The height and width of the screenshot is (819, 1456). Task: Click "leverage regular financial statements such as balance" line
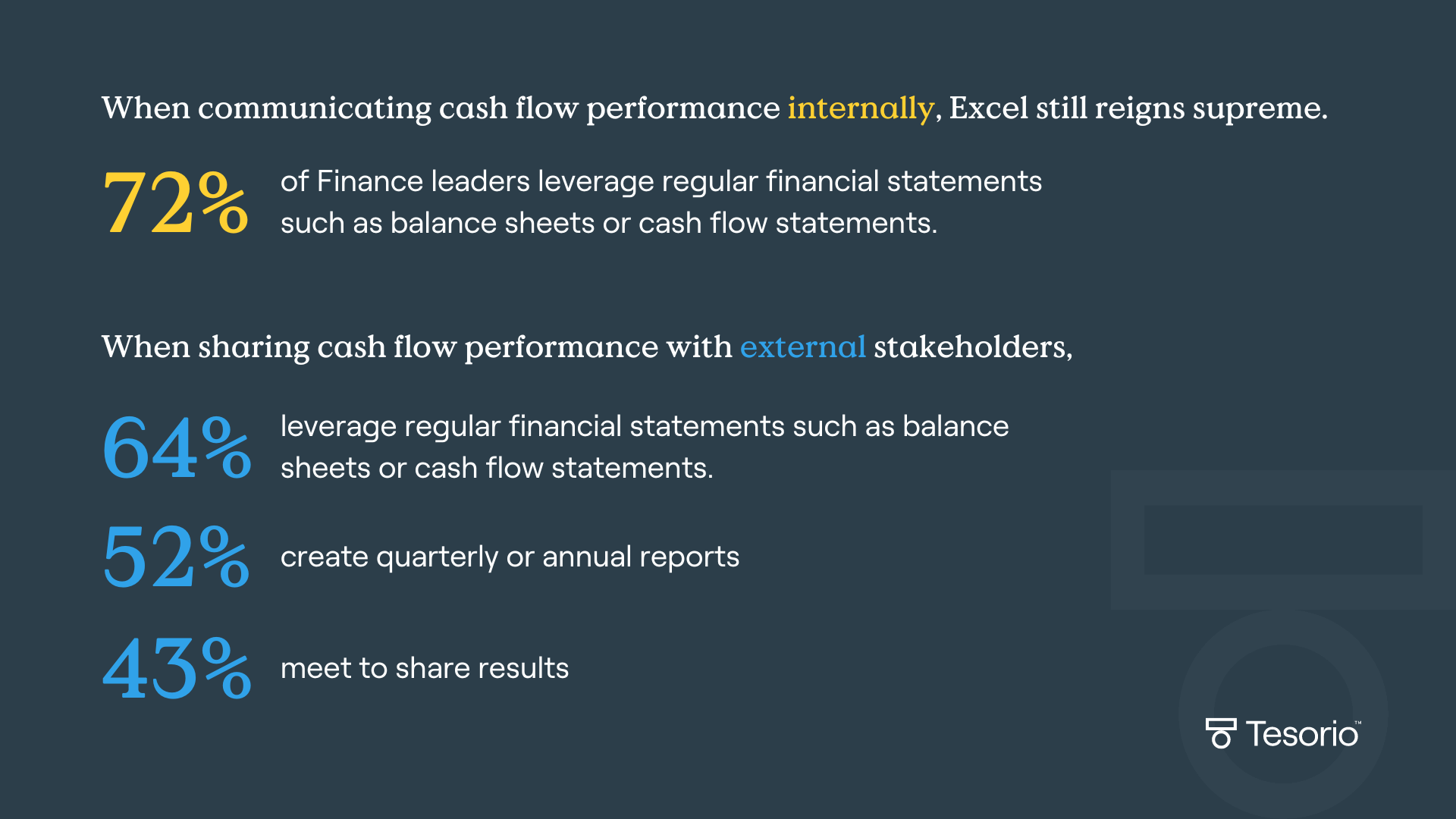[x=645, y=427]
